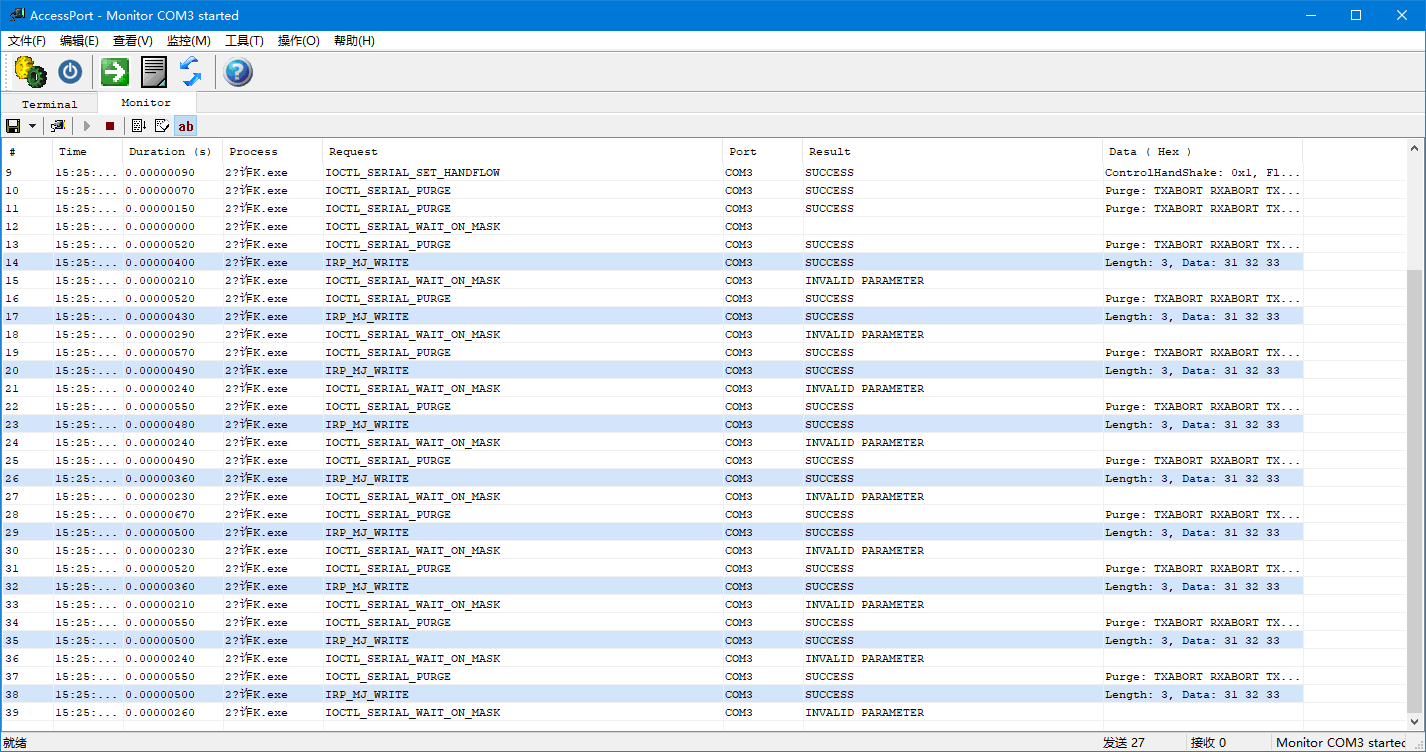The width and height of the screenshot is (1426, 752).
Task: Stop monitoring with the red square
Action: click(110, 126)
